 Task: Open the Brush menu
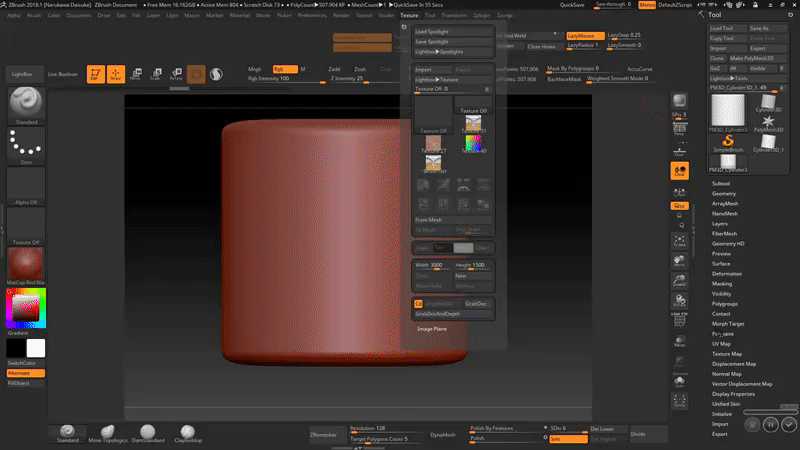(x=34, y=15)
